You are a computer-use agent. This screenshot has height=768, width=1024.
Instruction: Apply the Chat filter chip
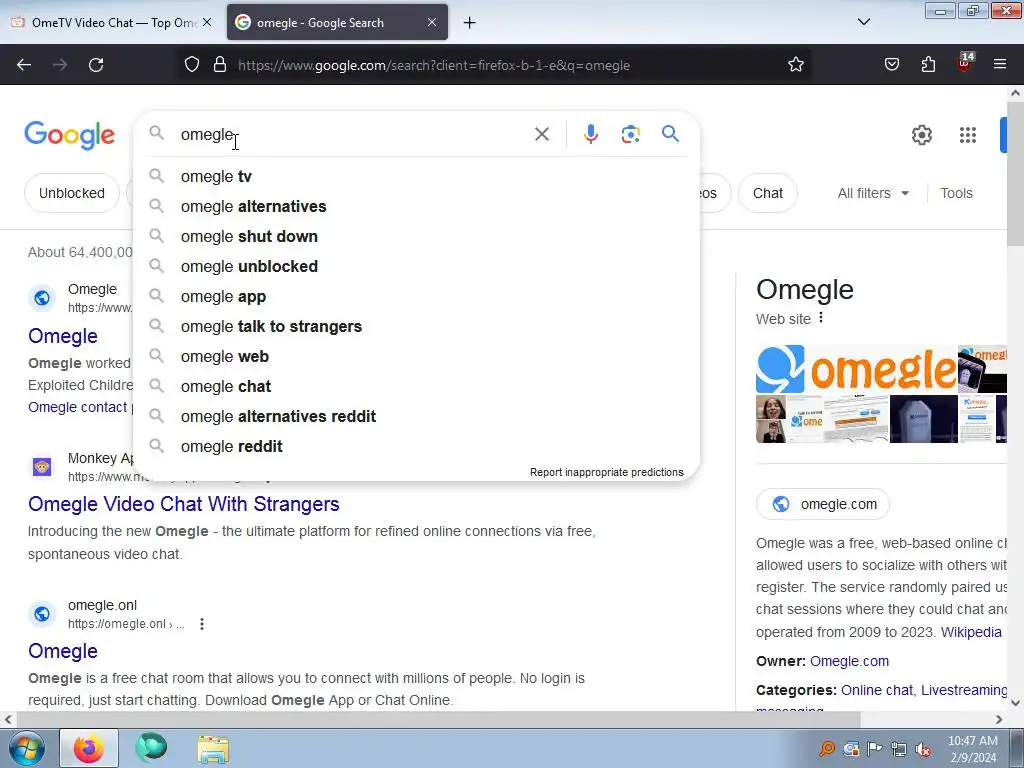coord(767,193)
